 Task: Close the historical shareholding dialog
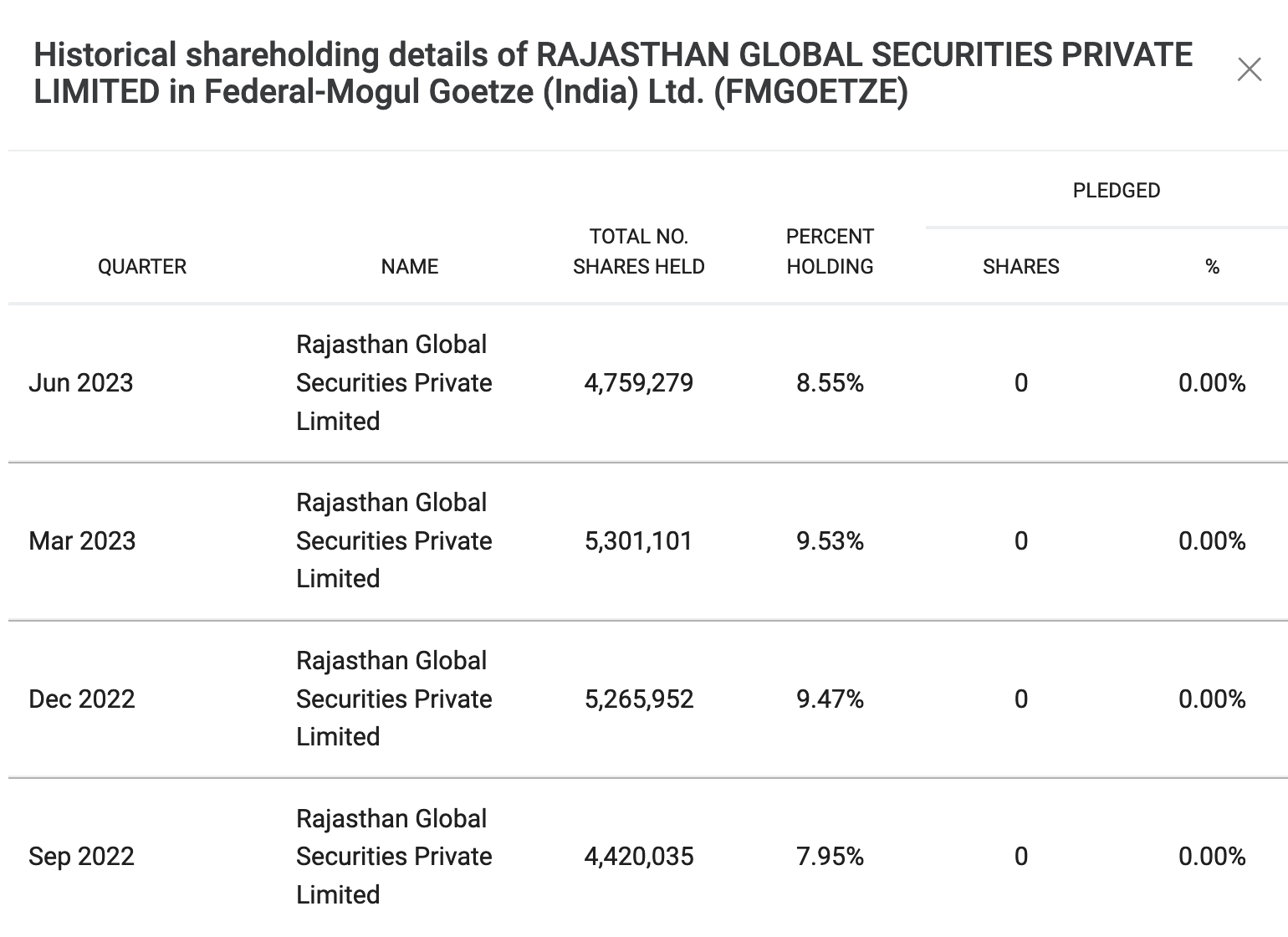[1249, 69]
